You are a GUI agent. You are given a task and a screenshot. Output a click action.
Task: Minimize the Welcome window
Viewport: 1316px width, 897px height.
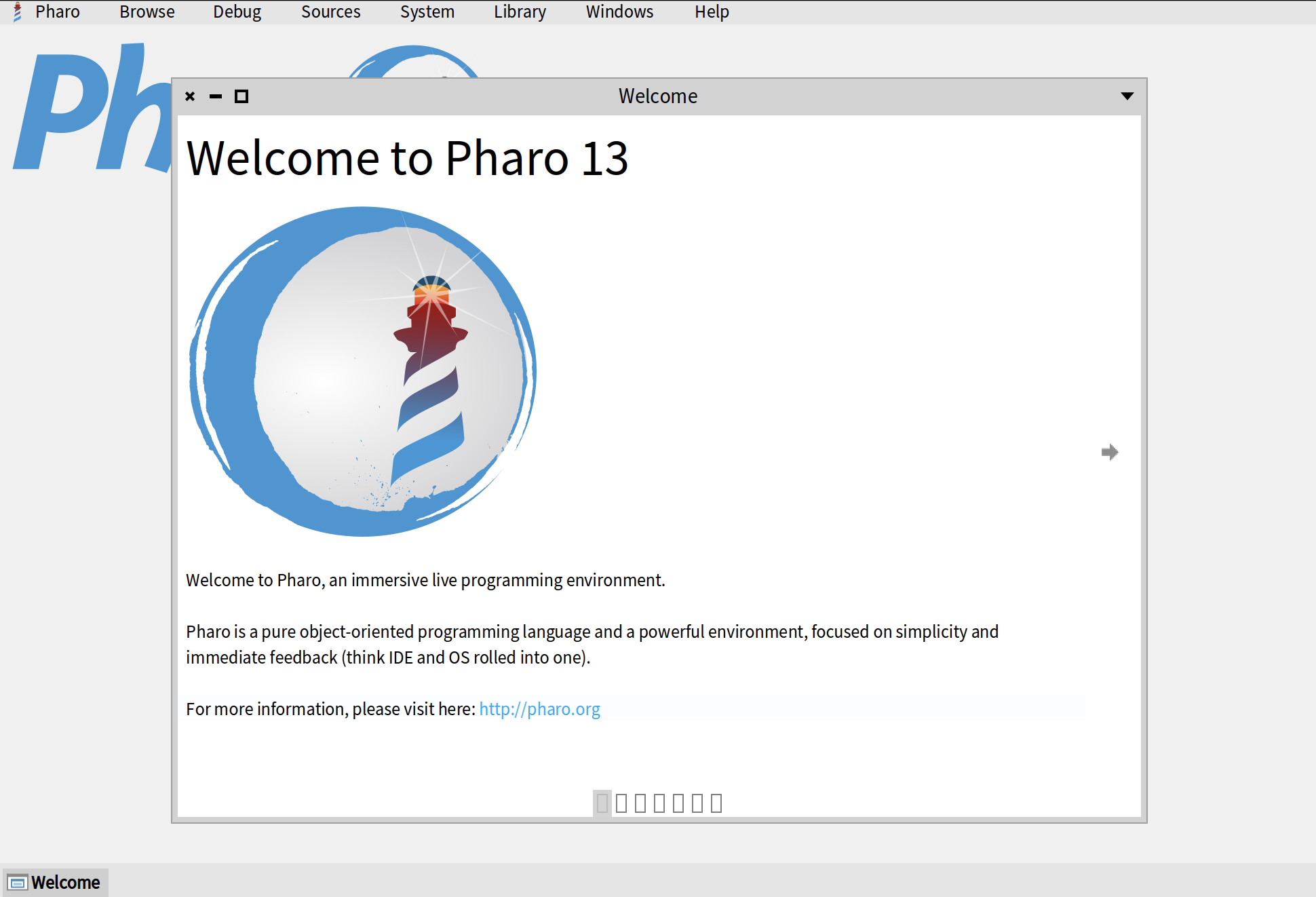[216, 96]
